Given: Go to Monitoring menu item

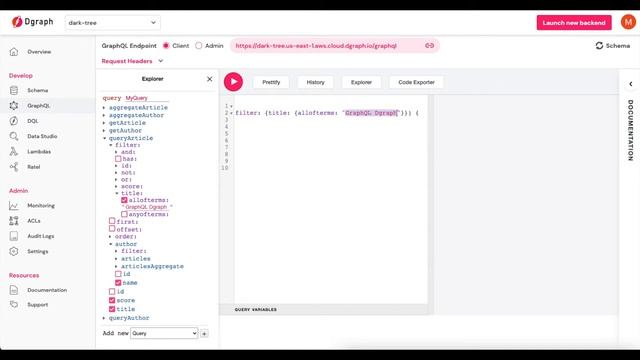Looking at the screenshot, I should point(41,206).
